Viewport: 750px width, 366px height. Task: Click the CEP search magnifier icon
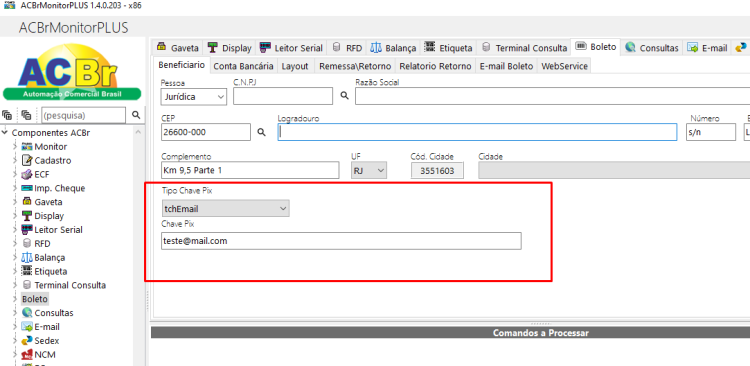[x=261, y=132]
